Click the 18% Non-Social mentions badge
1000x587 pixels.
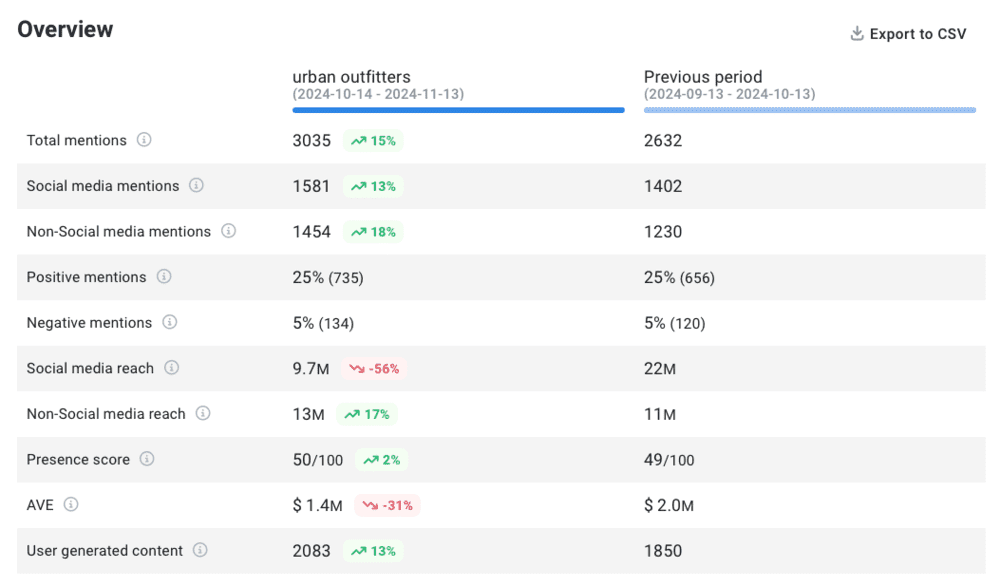[x=373, y=232]
